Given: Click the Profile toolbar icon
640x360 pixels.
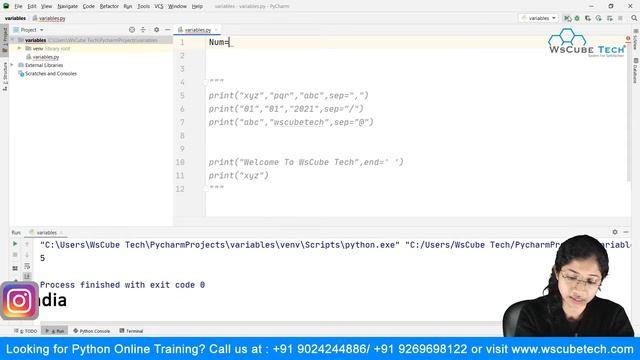Looking at the screenshot, I should point(598,18).
